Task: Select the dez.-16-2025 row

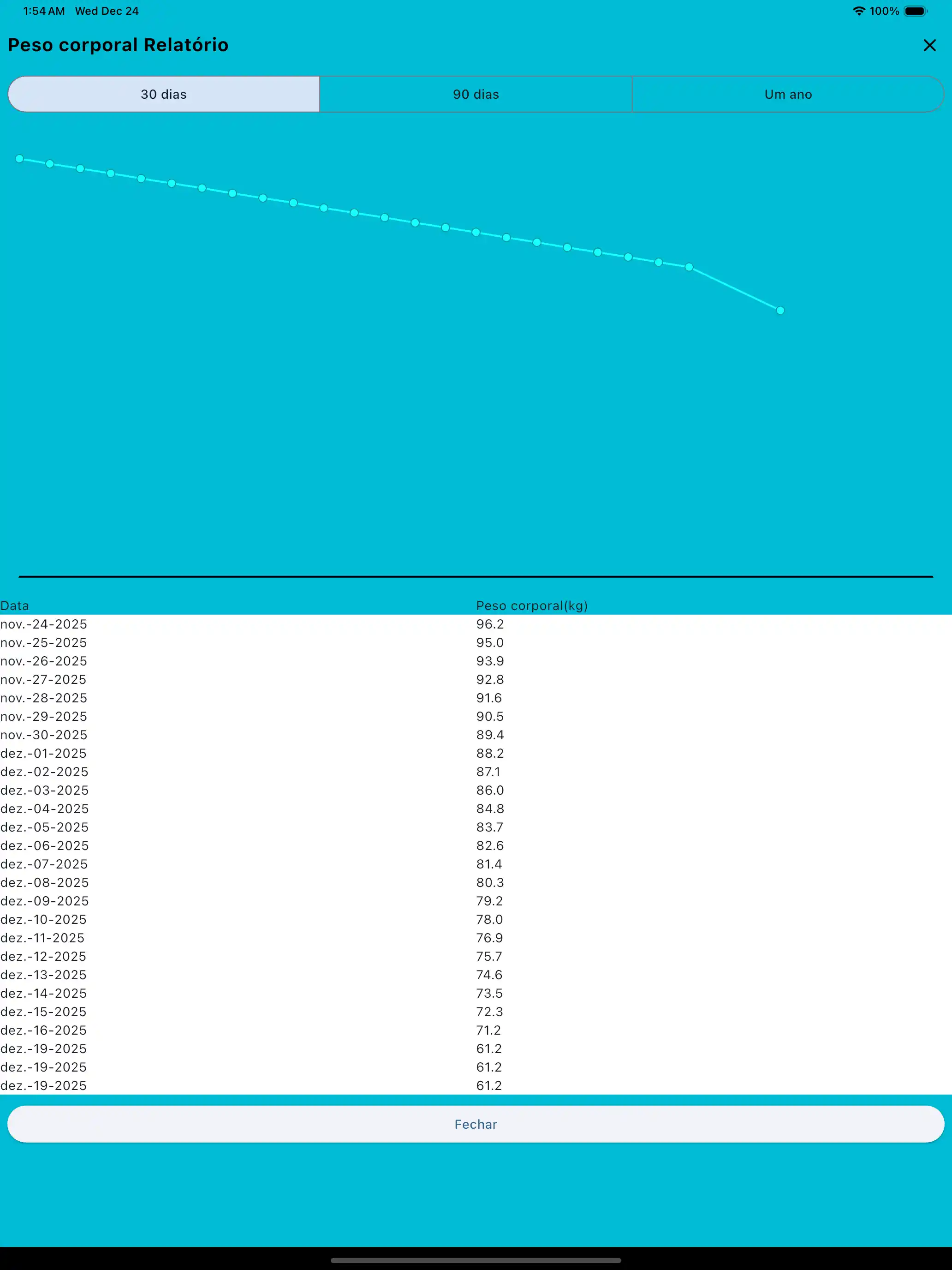Action: pos(44,1030)
